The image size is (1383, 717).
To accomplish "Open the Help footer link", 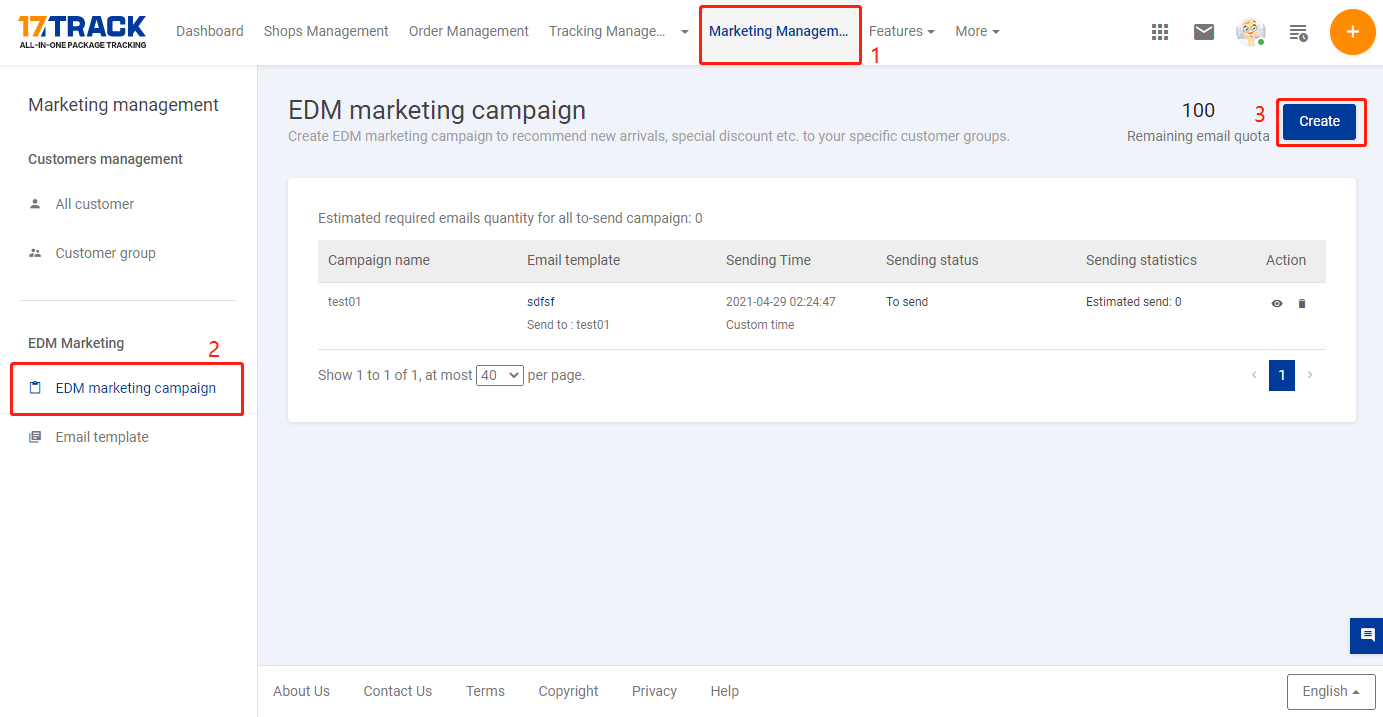I will pyautogui.click(x=725, y=691).
